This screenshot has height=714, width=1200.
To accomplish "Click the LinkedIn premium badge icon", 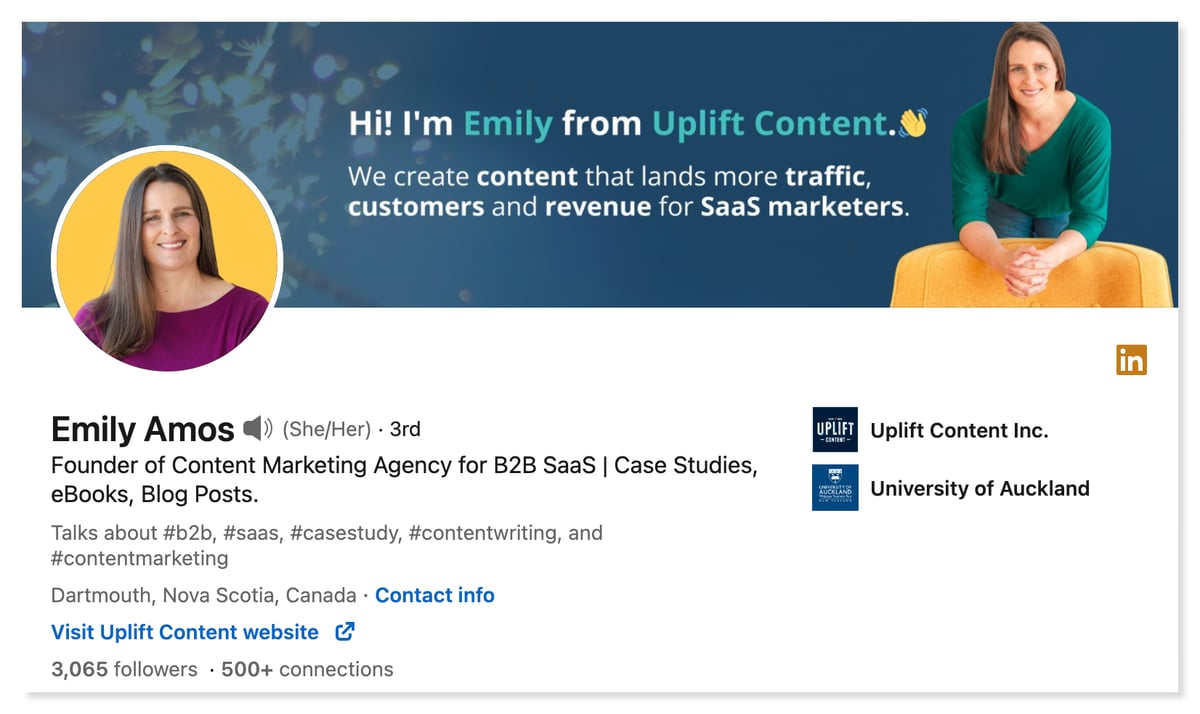I will (x=1131, y=360).
